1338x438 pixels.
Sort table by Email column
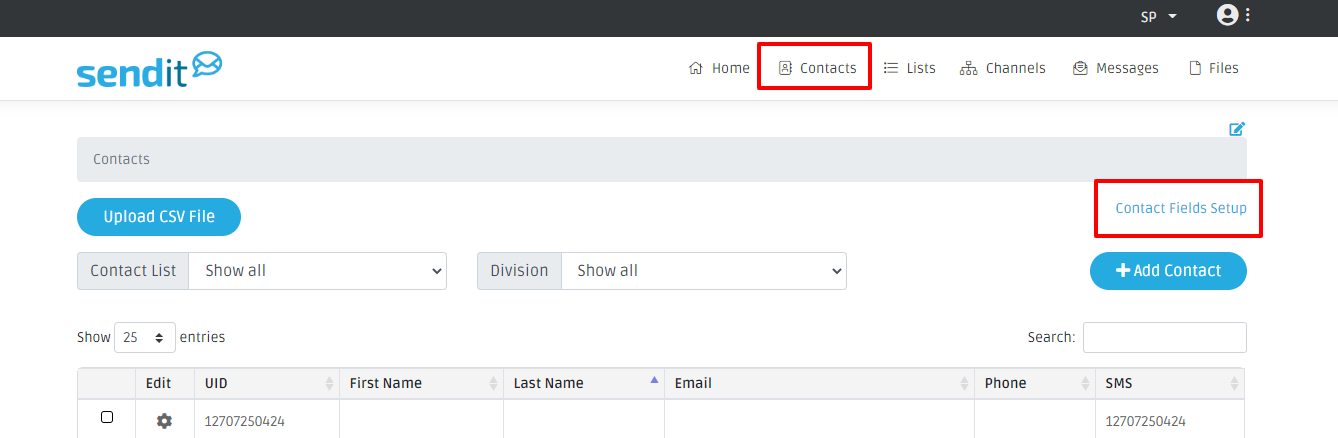[x=818, y=383]
